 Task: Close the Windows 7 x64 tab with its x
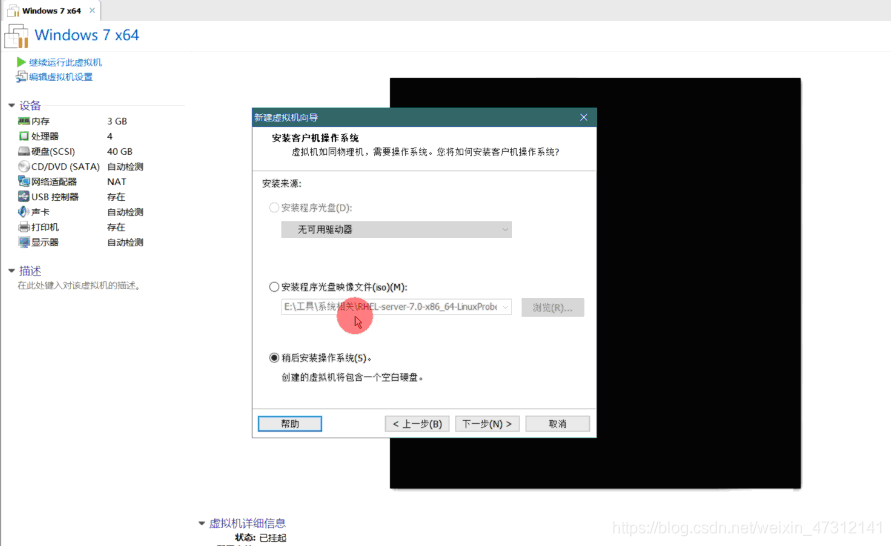92,10
